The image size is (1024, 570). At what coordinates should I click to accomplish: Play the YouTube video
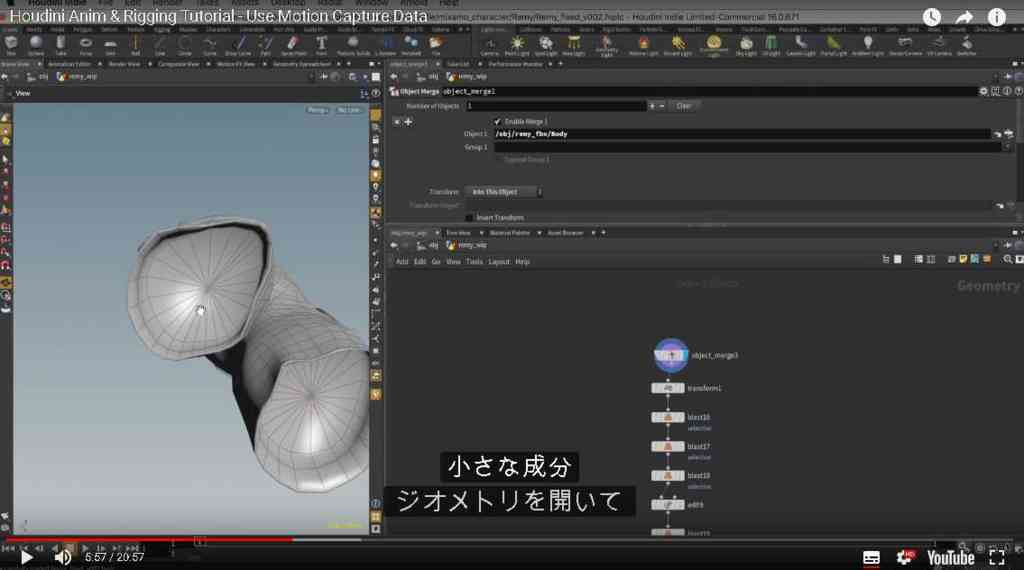[26, 557]
